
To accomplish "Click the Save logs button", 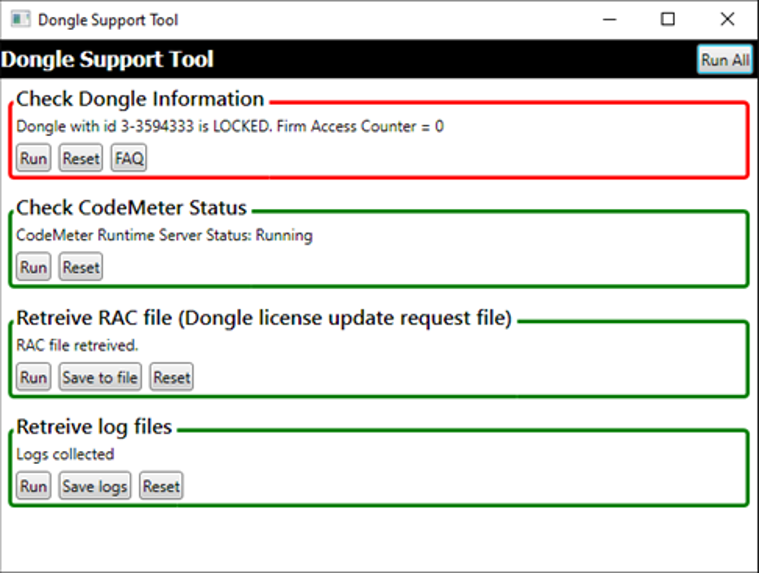I will coord(95,486).
